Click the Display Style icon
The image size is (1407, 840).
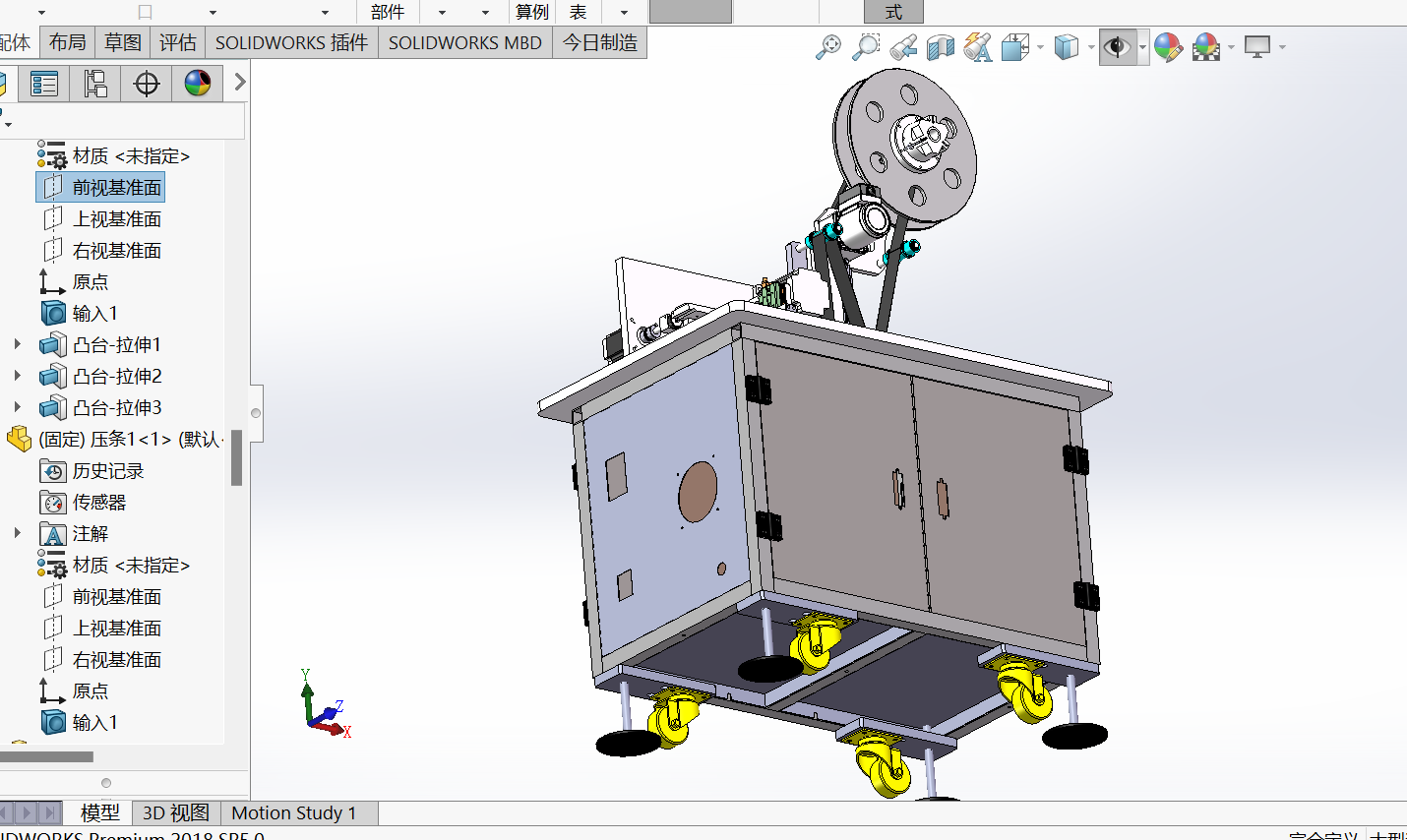point(1067,46)
